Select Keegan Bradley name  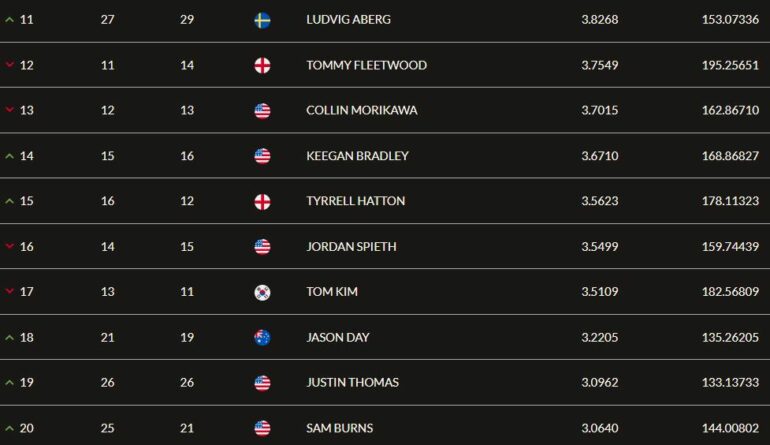pos(358,156)
